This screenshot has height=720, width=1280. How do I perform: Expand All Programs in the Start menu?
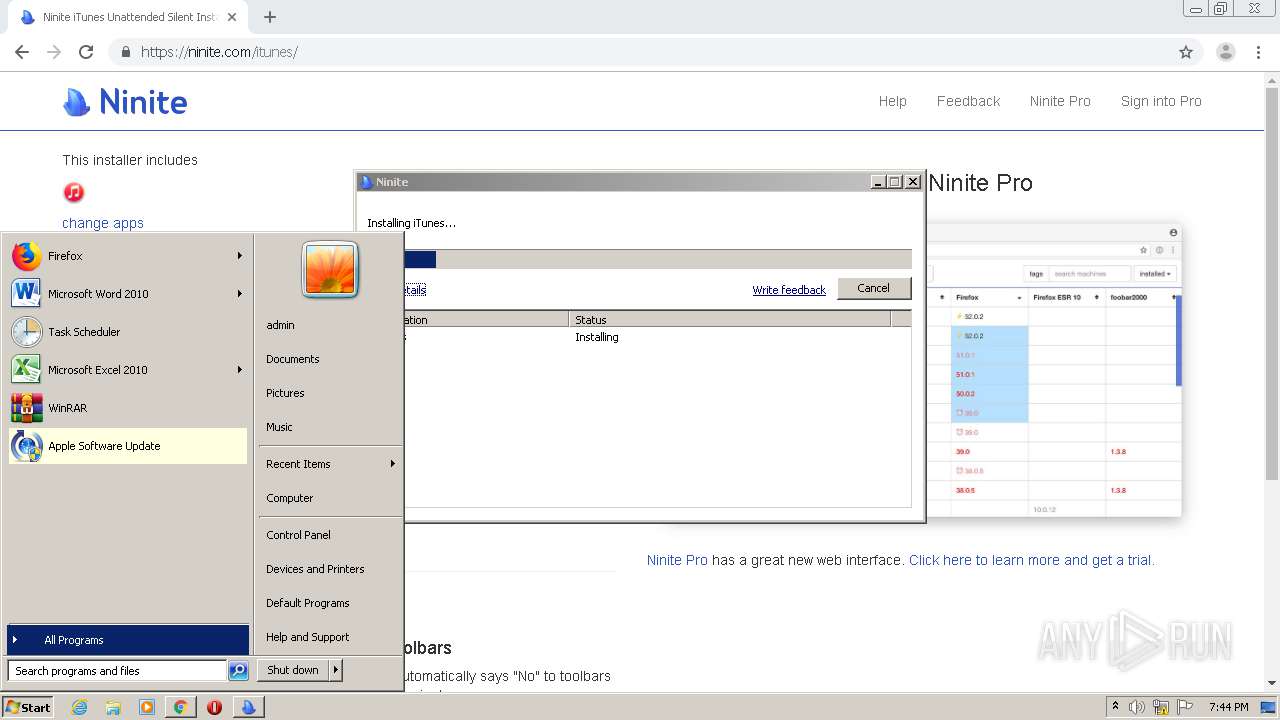(128, 640)
